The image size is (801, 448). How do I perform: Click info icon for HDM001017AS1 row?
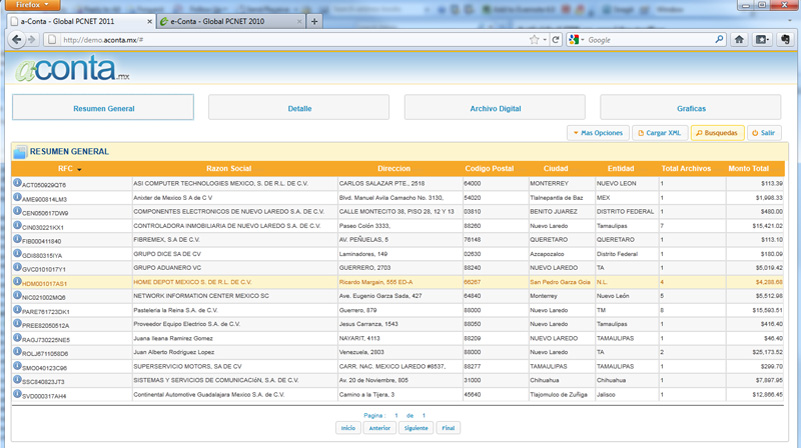[x=17, y=281]
